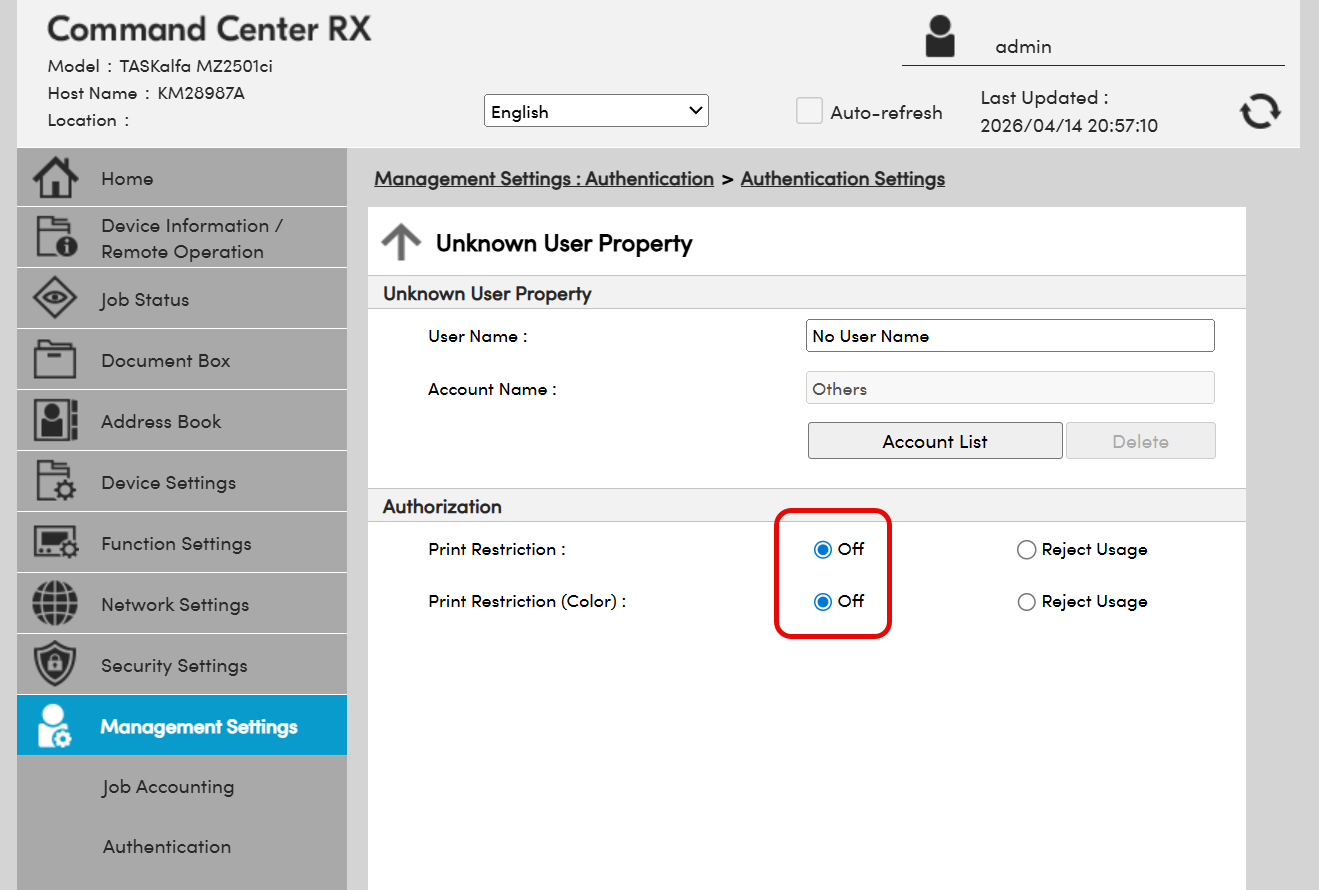Screen dimensions: 1319x890
Task: Set Print Restriction (Color) to Reject Usage
Action: tap(1026, 602)
